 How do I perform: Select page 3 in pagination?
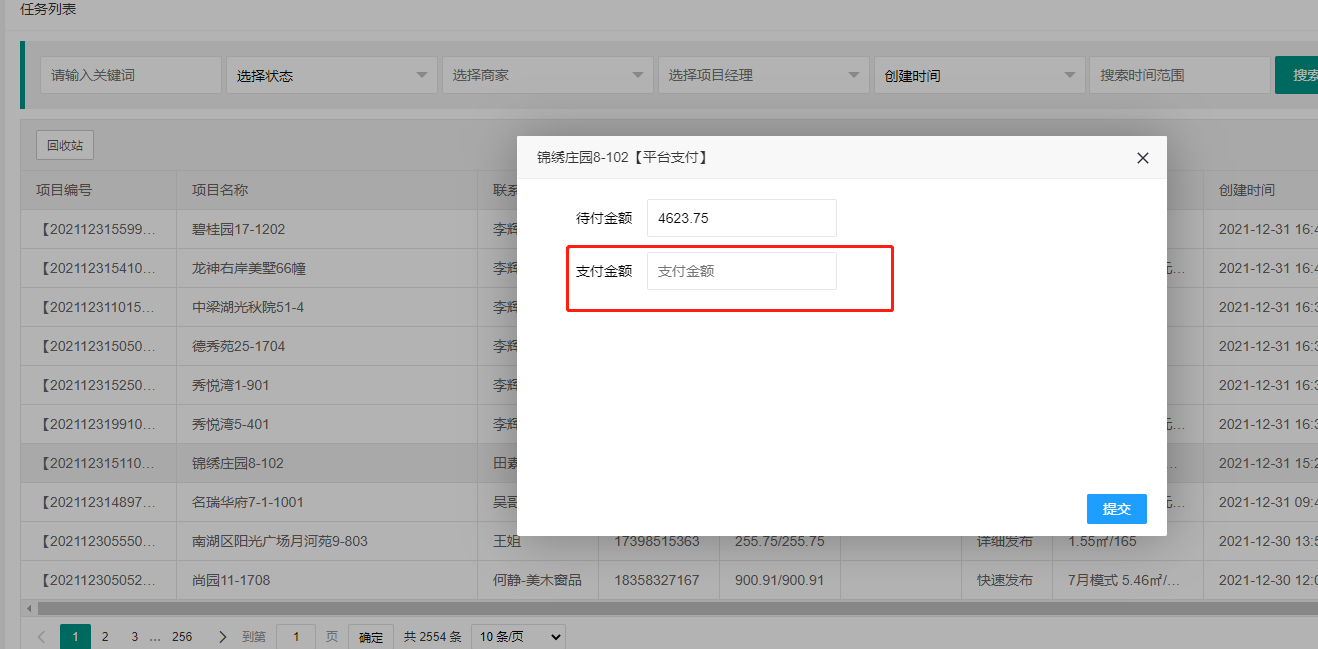(134, 637)
